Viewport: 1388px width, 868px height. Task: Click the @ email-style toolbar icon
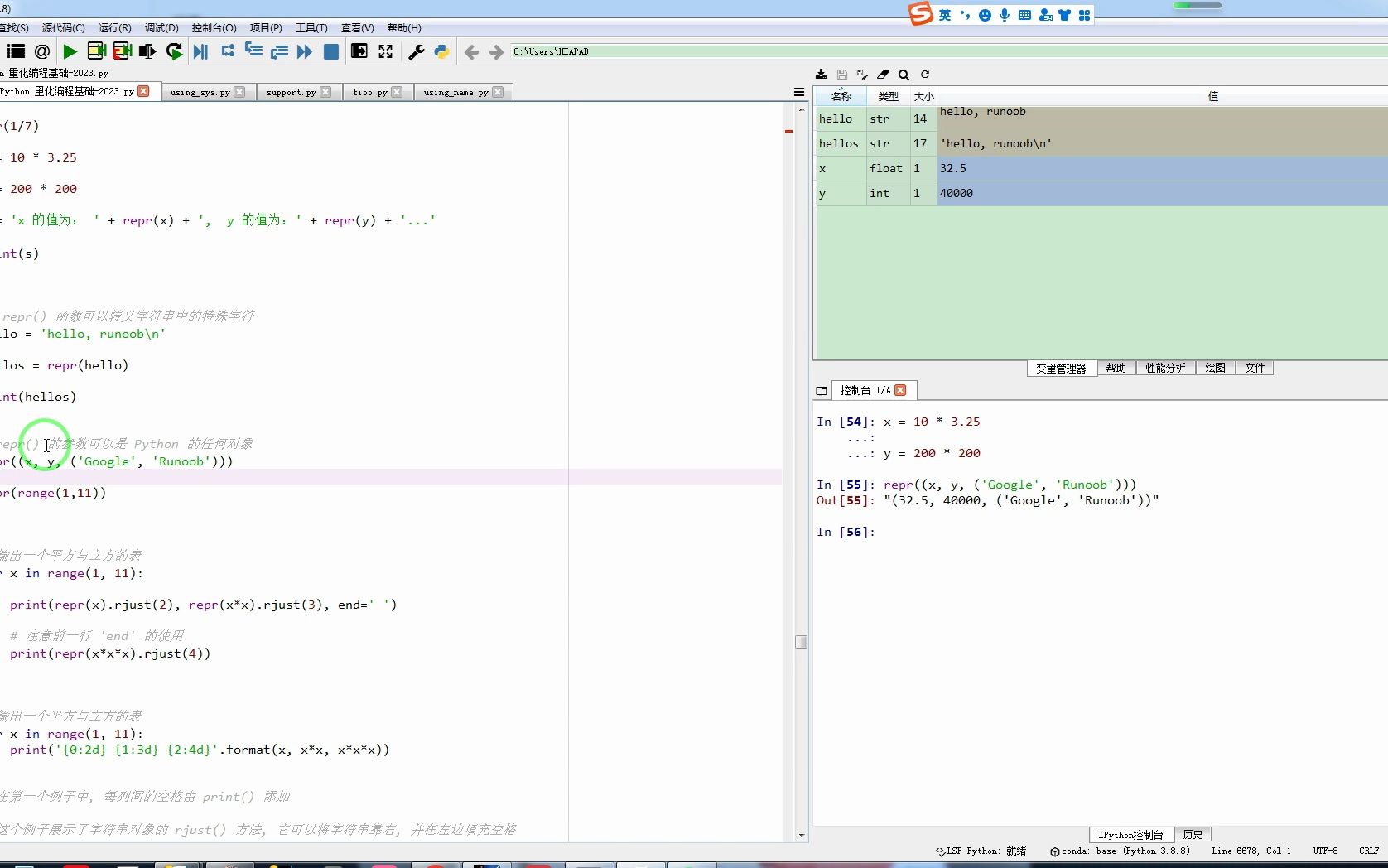tap(42, 51)
